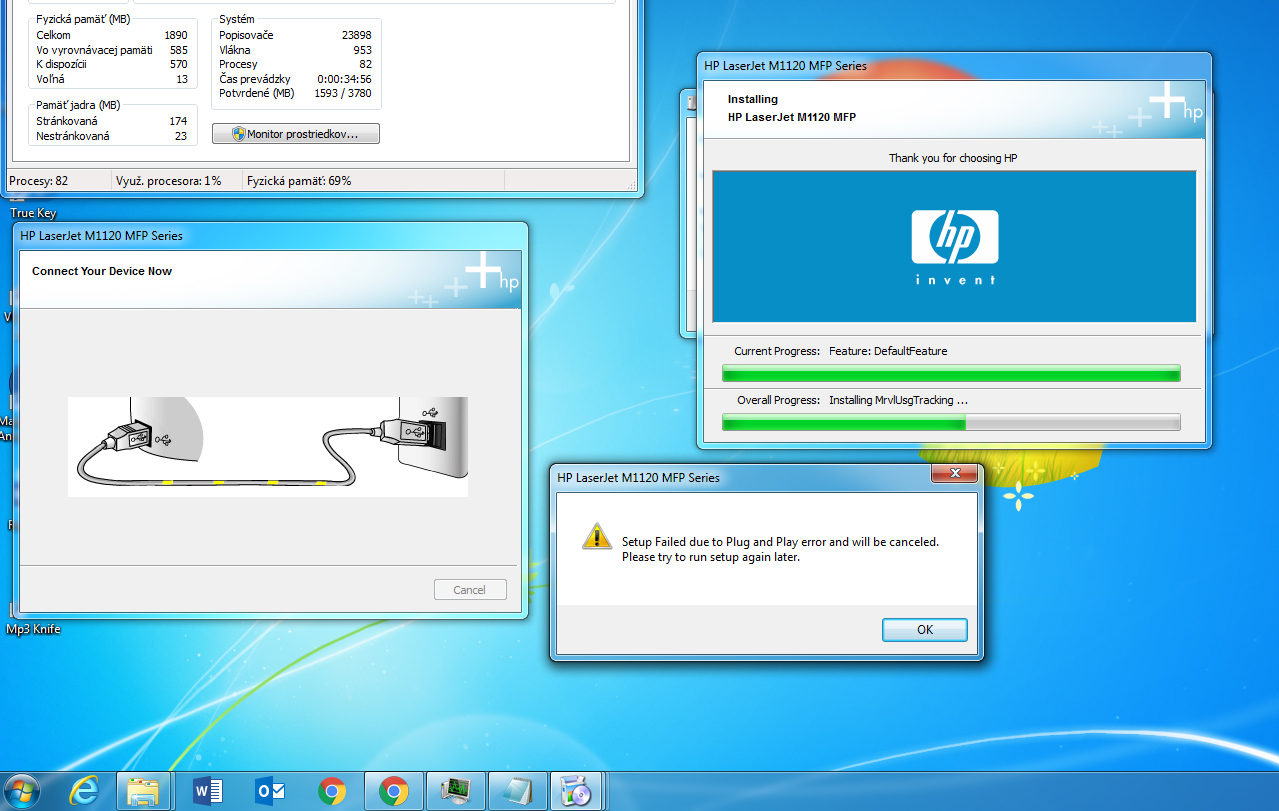Select the HP installer disc icon in taskbar
Image resolution: width=1279 pixels, height=811 pixels.
[x=576, y=791]
